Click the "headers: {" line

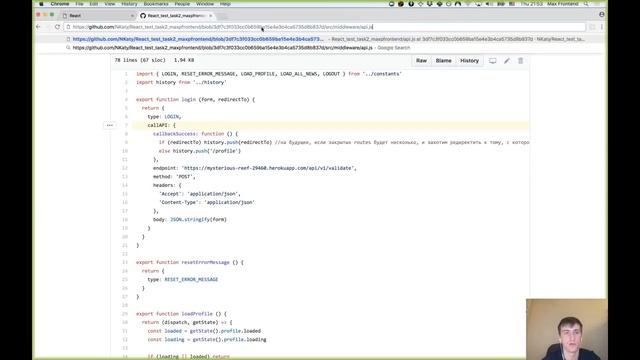(167, 185)
